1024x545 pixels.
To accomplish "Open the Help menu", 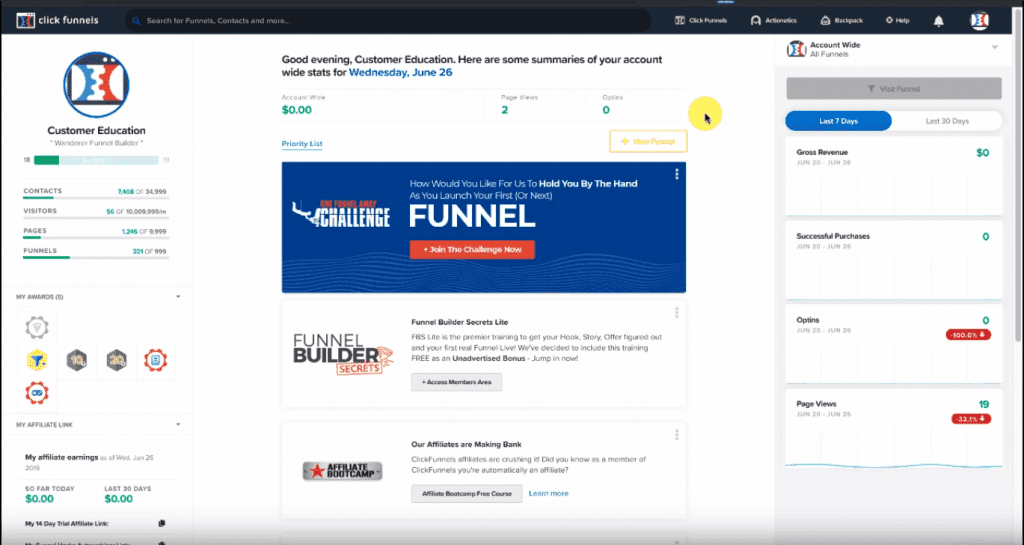I will click(897, 21).
